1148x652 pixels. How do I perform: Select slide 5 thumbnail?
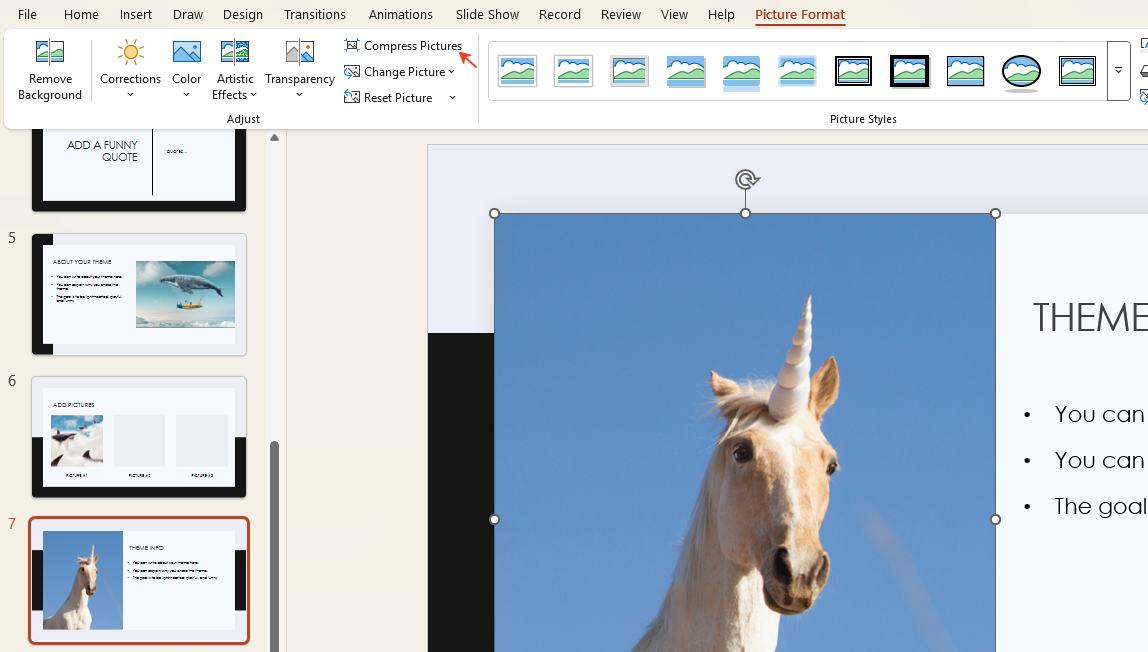pyautogui.click(x=139, y=294)
